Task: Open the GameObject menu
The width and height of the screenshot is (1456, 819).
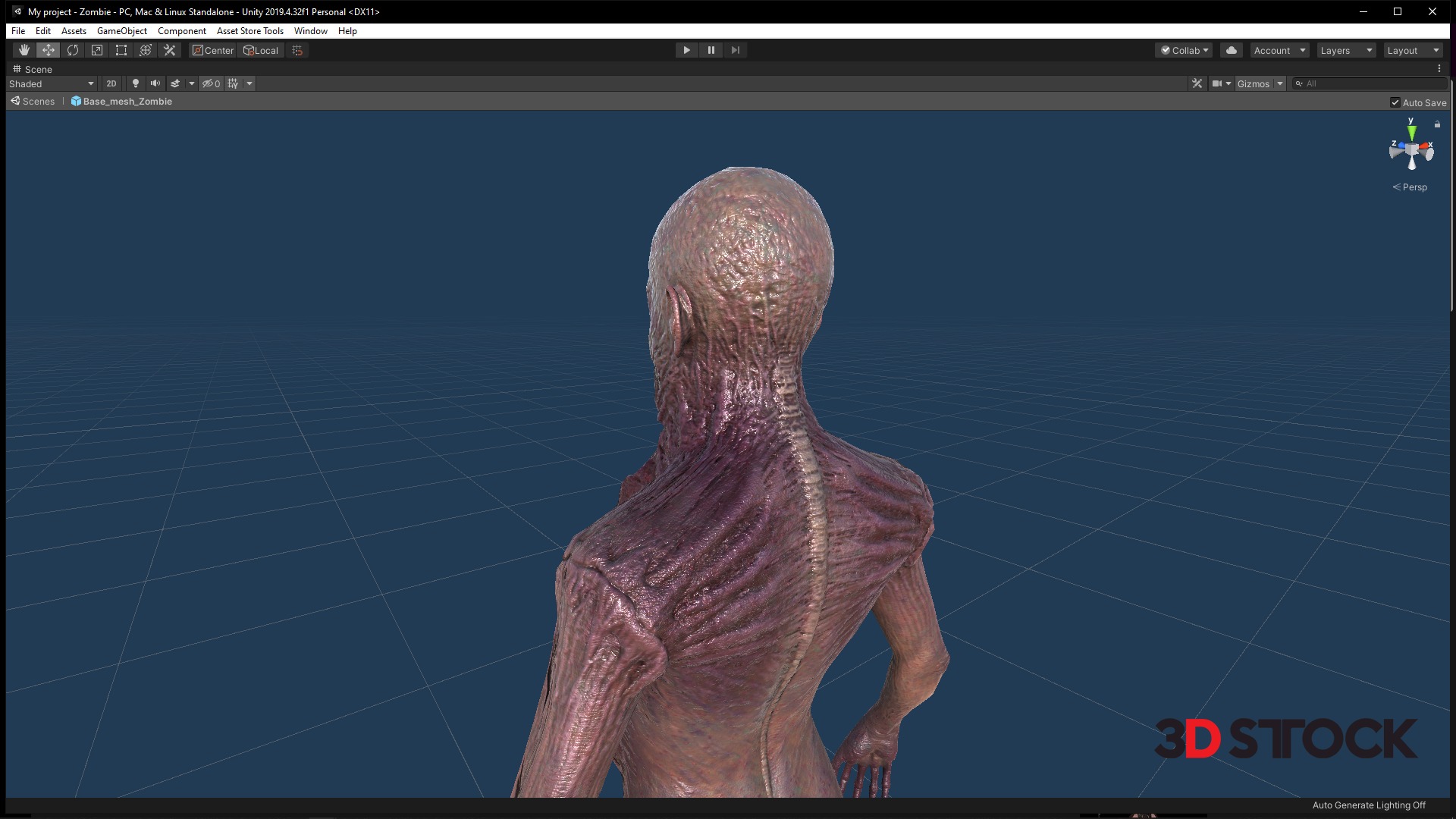Action: pyautogui.click(x=121, y=31)
